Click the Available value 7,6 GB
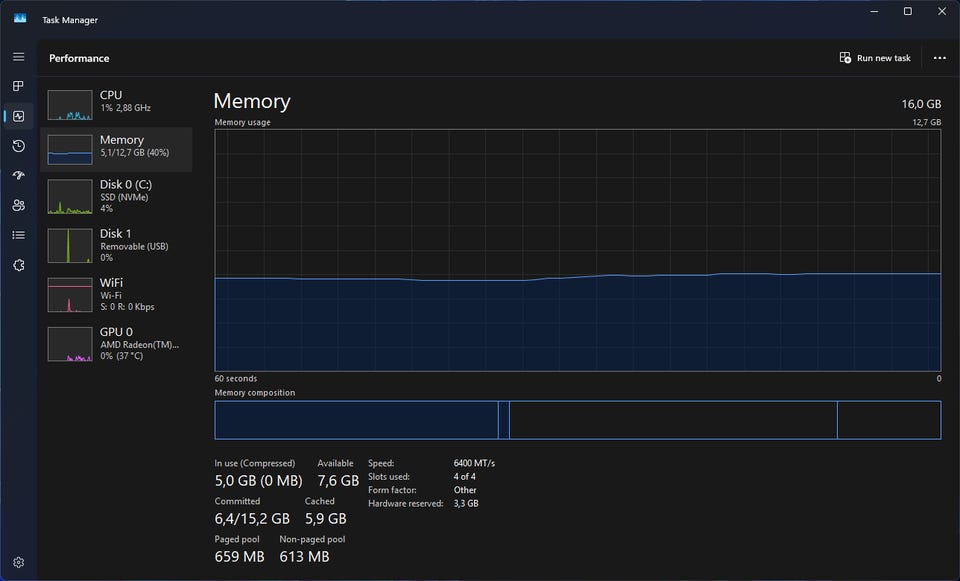Image resolution: width=960 pixels, height=581 pixels. 338,481
